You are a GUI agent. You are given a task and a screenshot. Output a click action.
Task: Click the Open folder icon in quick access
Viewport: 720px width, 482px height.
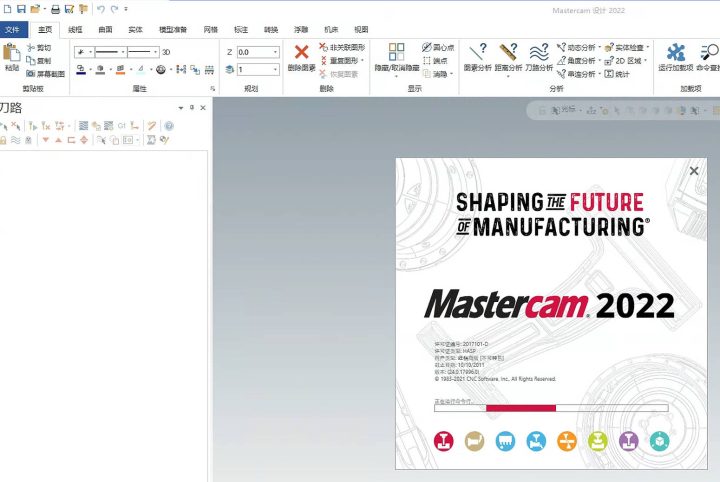click(x=35, y=9)
